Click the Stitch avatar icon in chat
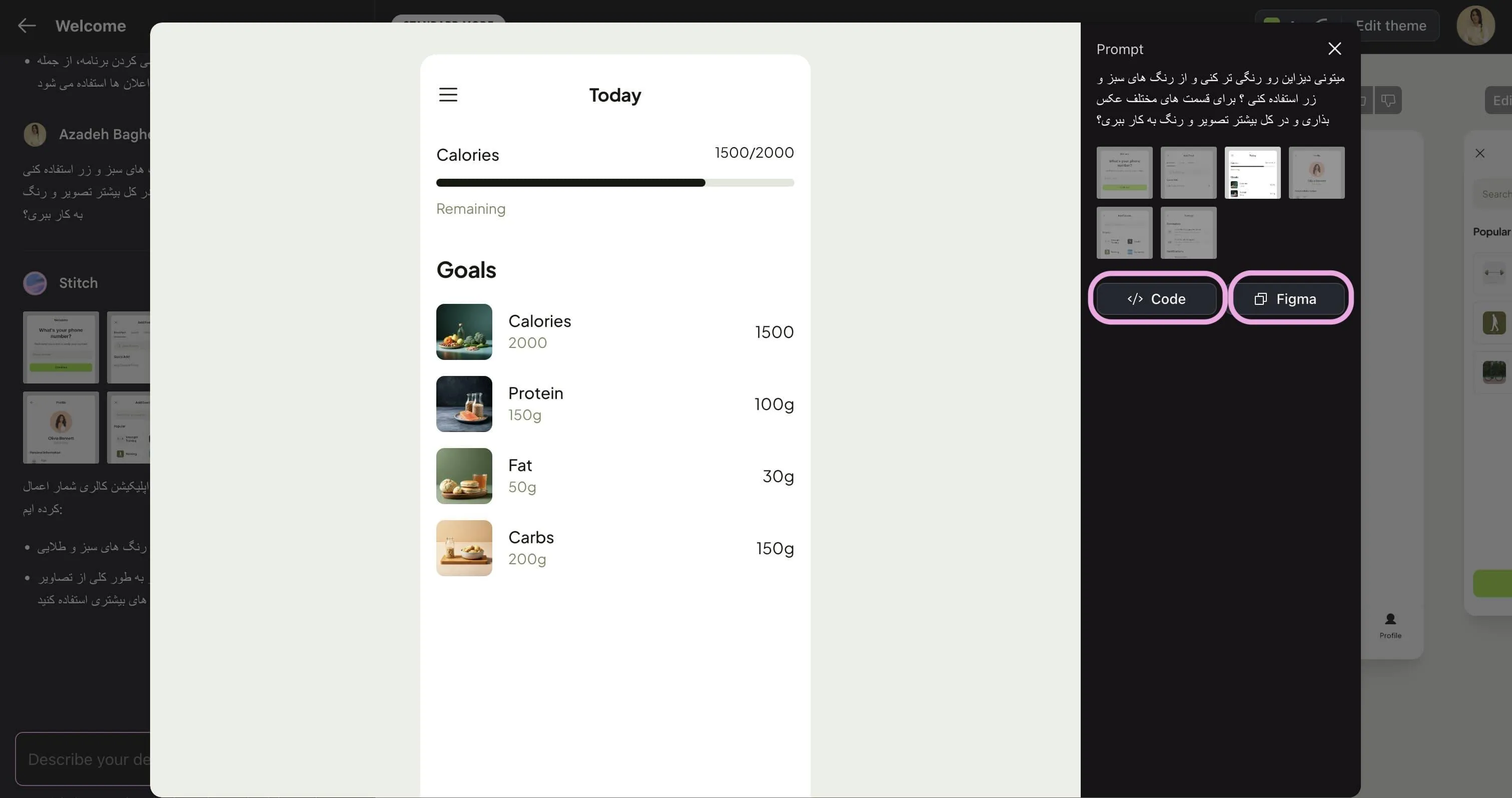 pyautogui.click(x=35, y=283)
